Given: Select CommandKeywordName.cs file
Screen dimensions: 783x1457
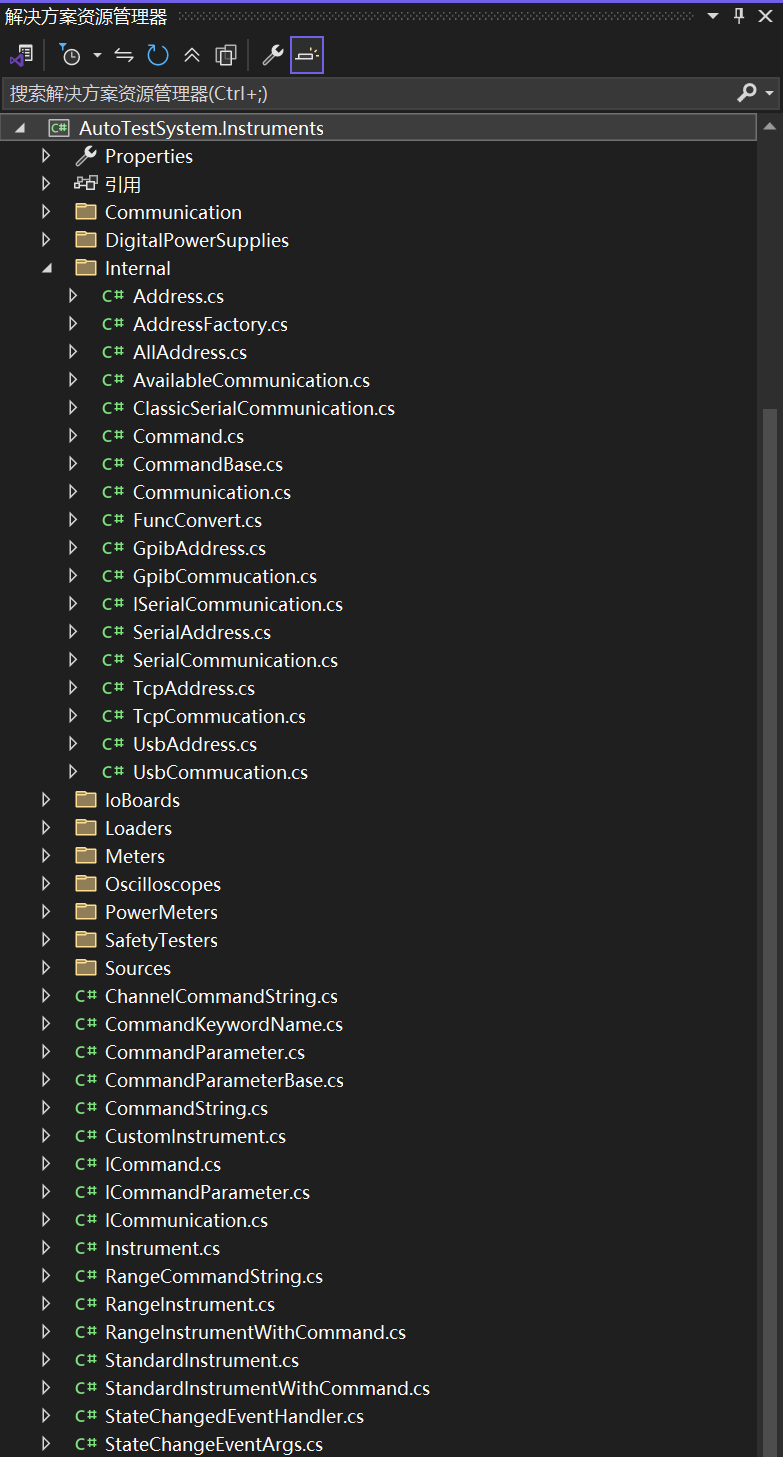Looking at the screenshot, I should click(224, 1024).
